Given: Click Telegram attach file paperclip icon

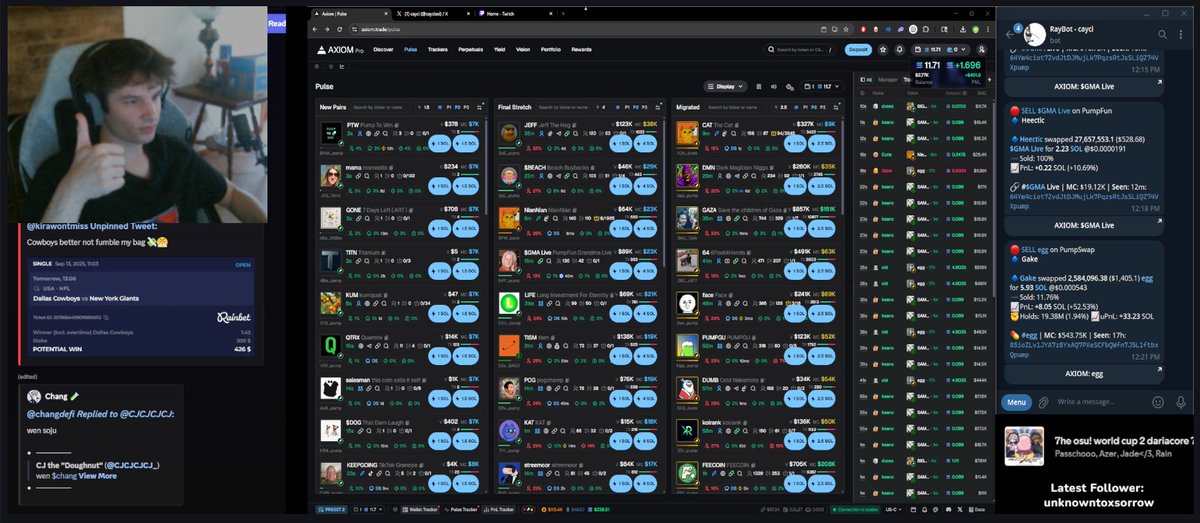Looking at the screenshot, I should pos(1043,402).
